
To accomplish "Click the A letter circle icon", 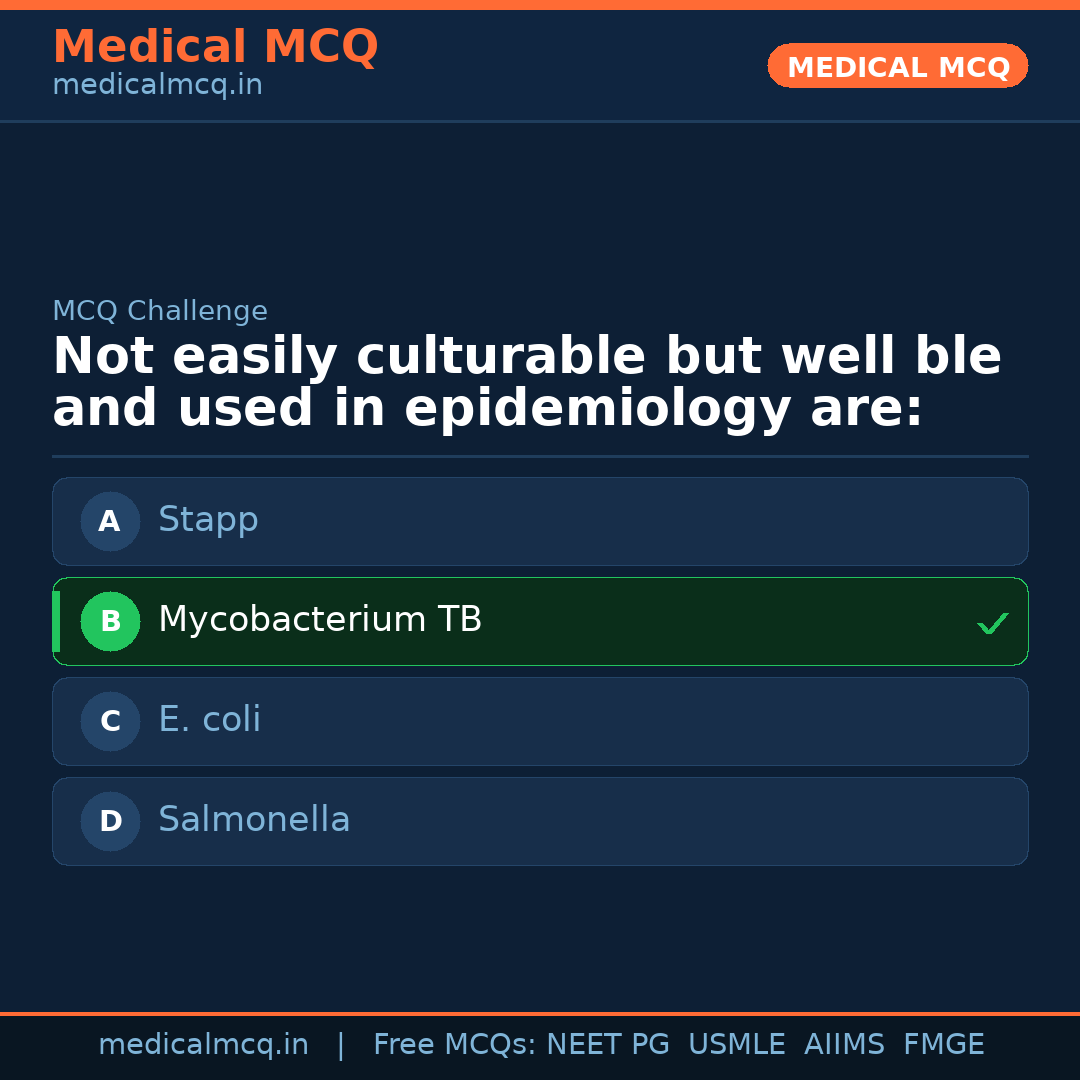I will coord(110,521).
